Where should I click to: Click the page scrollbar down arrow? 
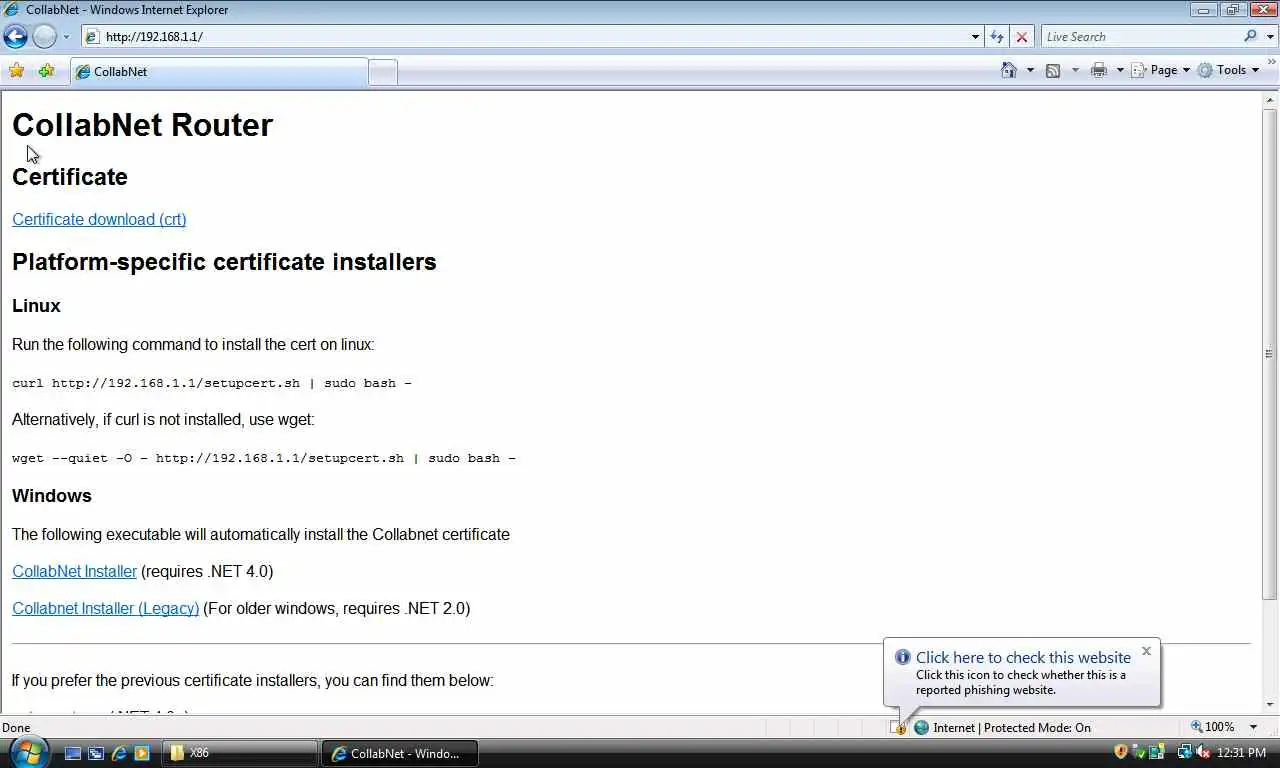1271,705
